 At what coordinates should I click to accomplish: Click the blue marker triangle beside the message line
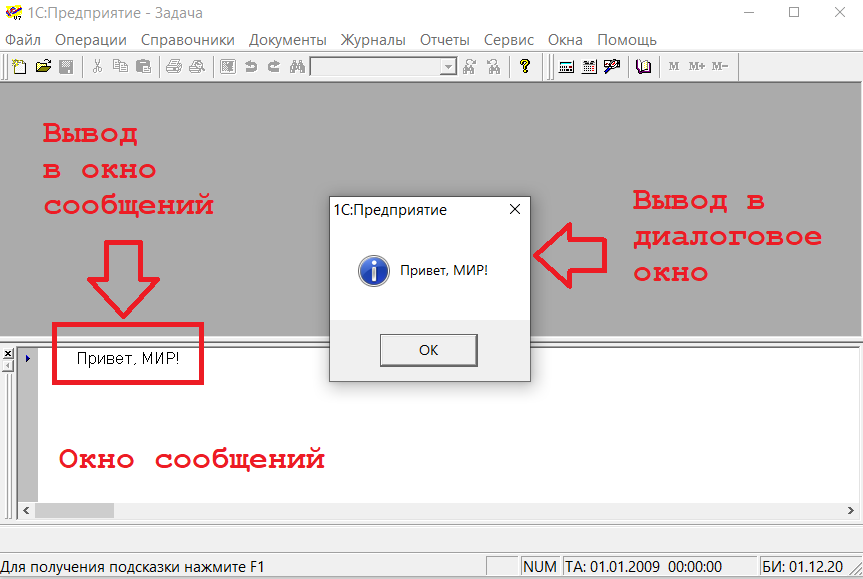pyautogui.click(x=28, y=358)
